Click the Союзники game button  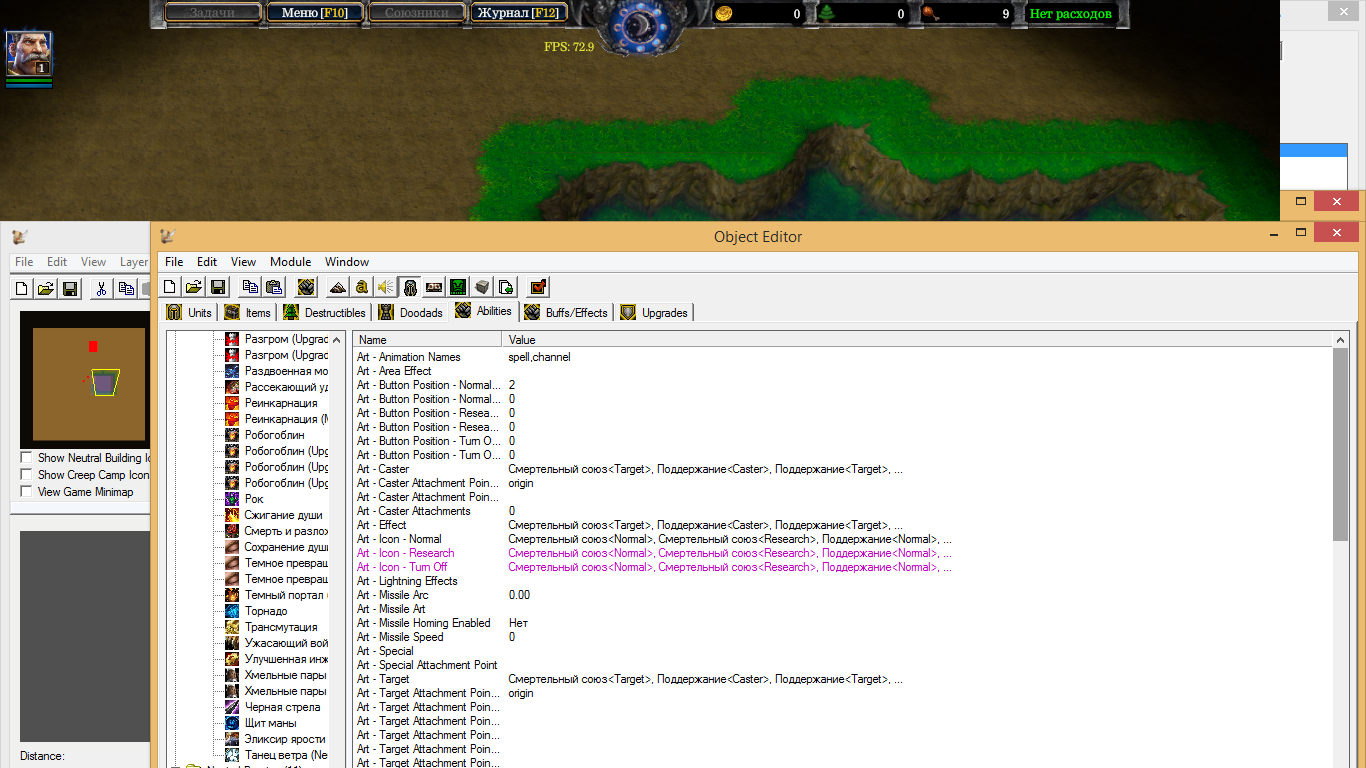point(416,13)
